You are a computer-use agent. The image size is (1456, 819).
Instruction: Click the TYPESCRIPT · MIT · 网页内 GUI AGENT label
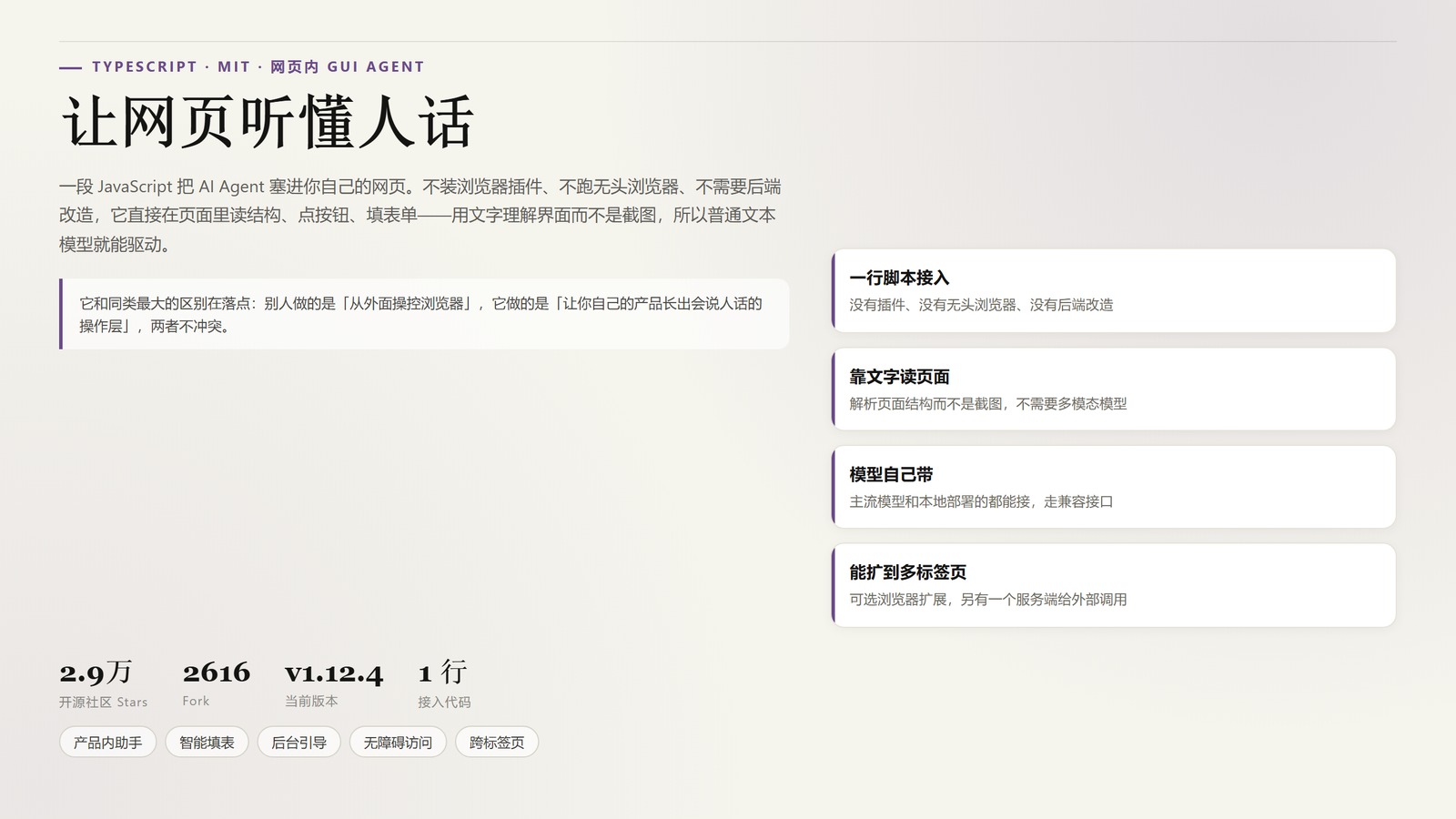pyautogui.click(x=258, y=66)
